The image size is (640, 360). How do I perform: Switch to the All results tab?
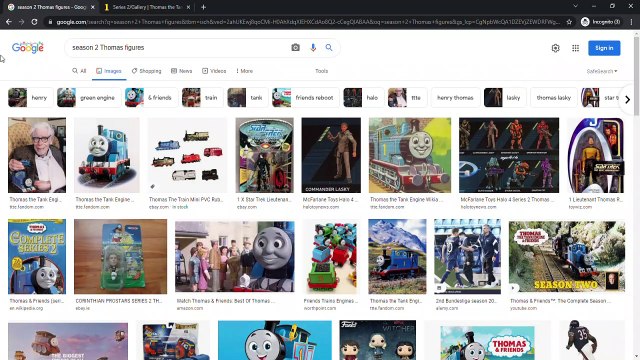pos(79,71)
